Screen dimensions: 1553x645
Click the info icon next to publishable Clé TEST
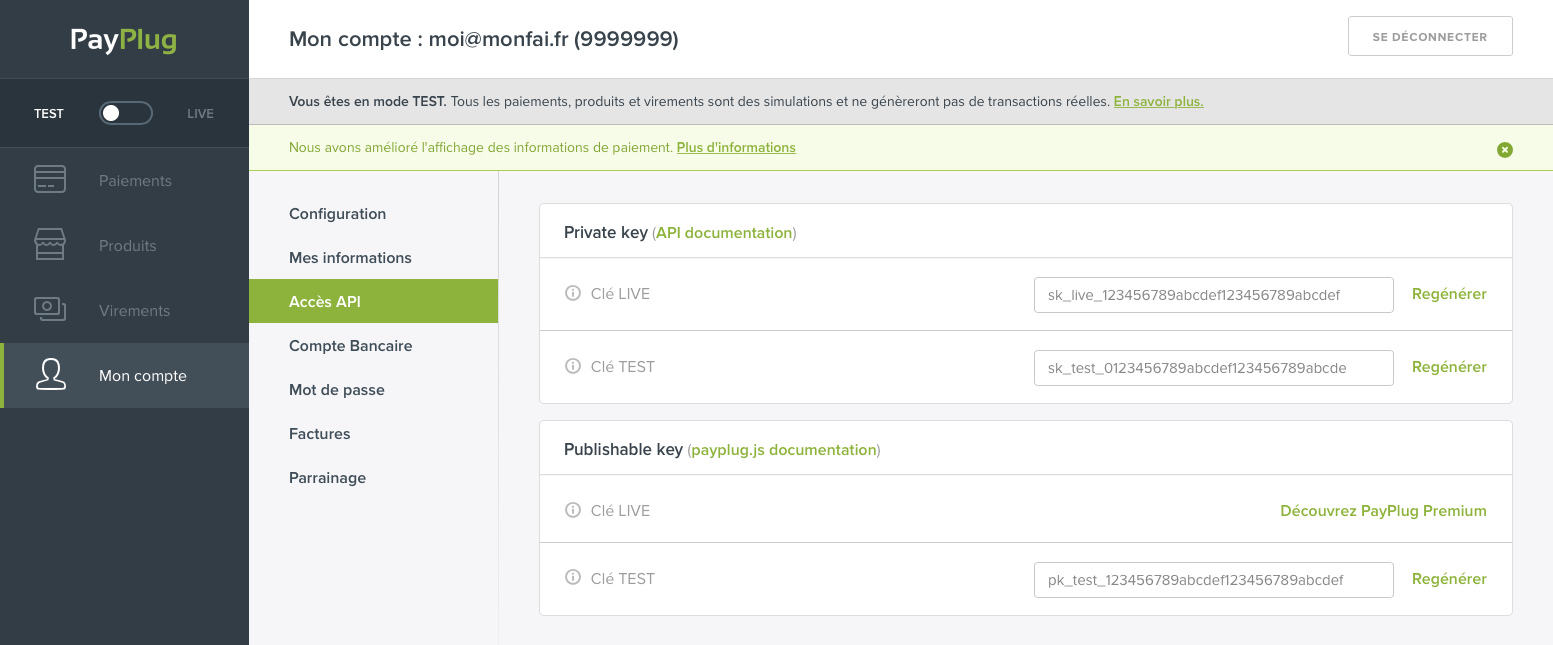coord(573,577)
